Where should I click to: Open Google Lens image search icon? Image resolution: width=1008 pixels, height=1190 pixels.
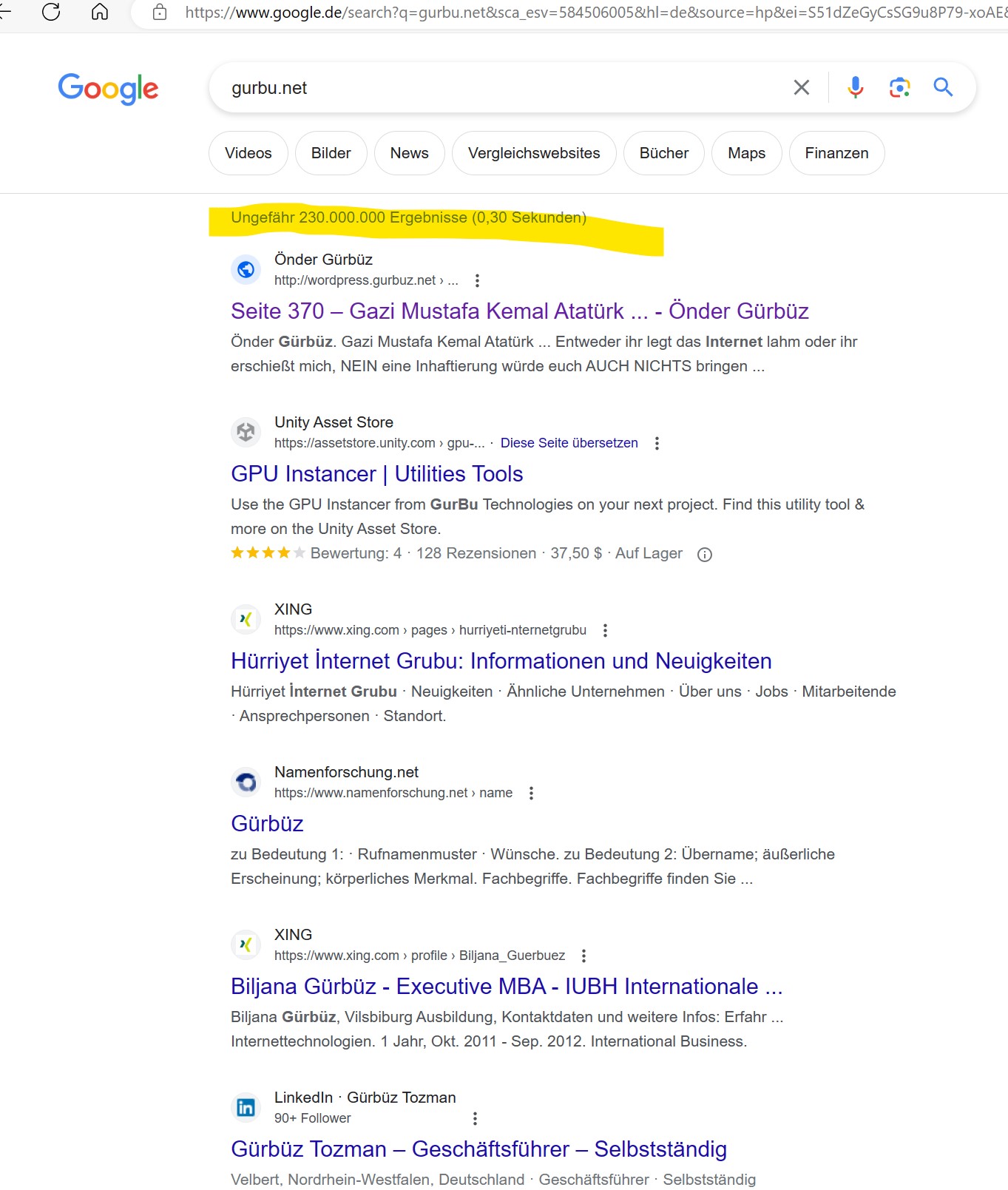[x=899, y=87]
